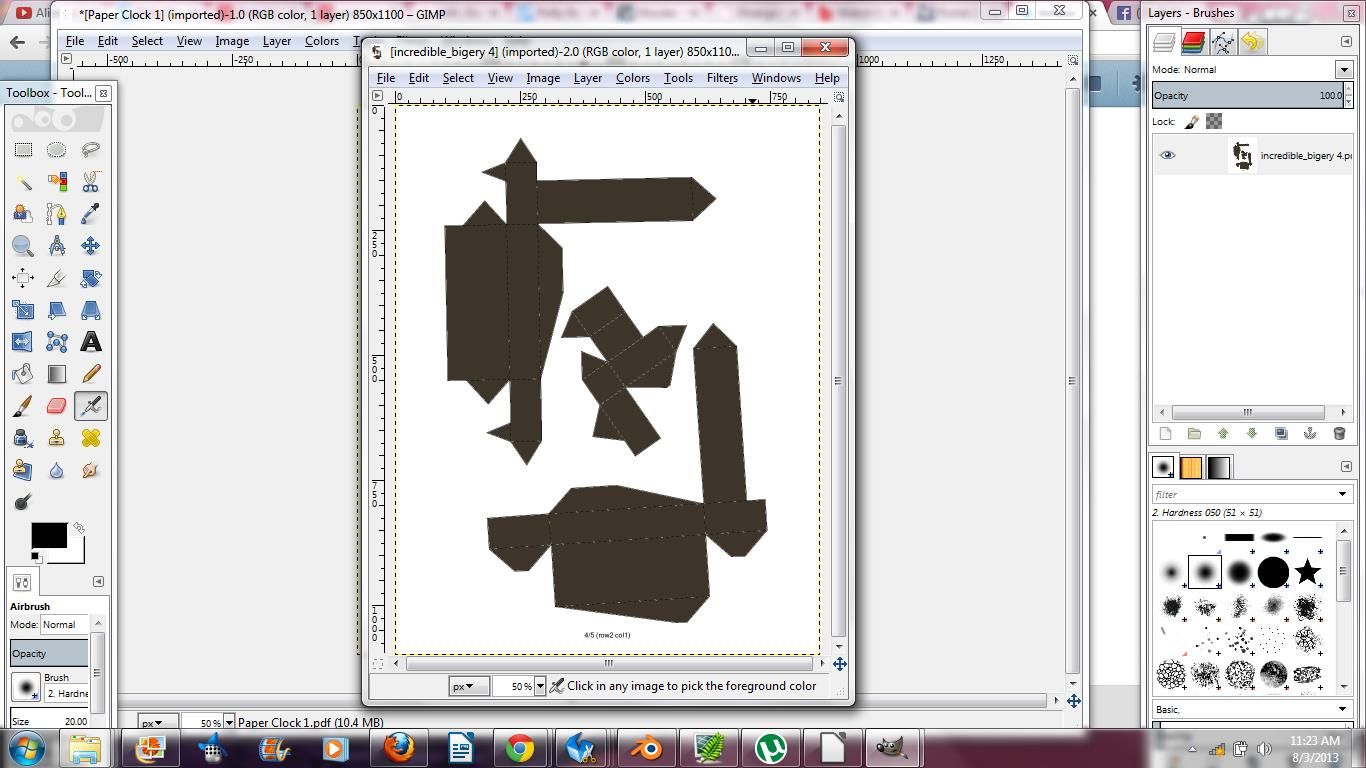Choose the Text tool
Image resolution: width=1366 pixels, height=768 pixels.
pyautogui.click(x=90, y=342)
